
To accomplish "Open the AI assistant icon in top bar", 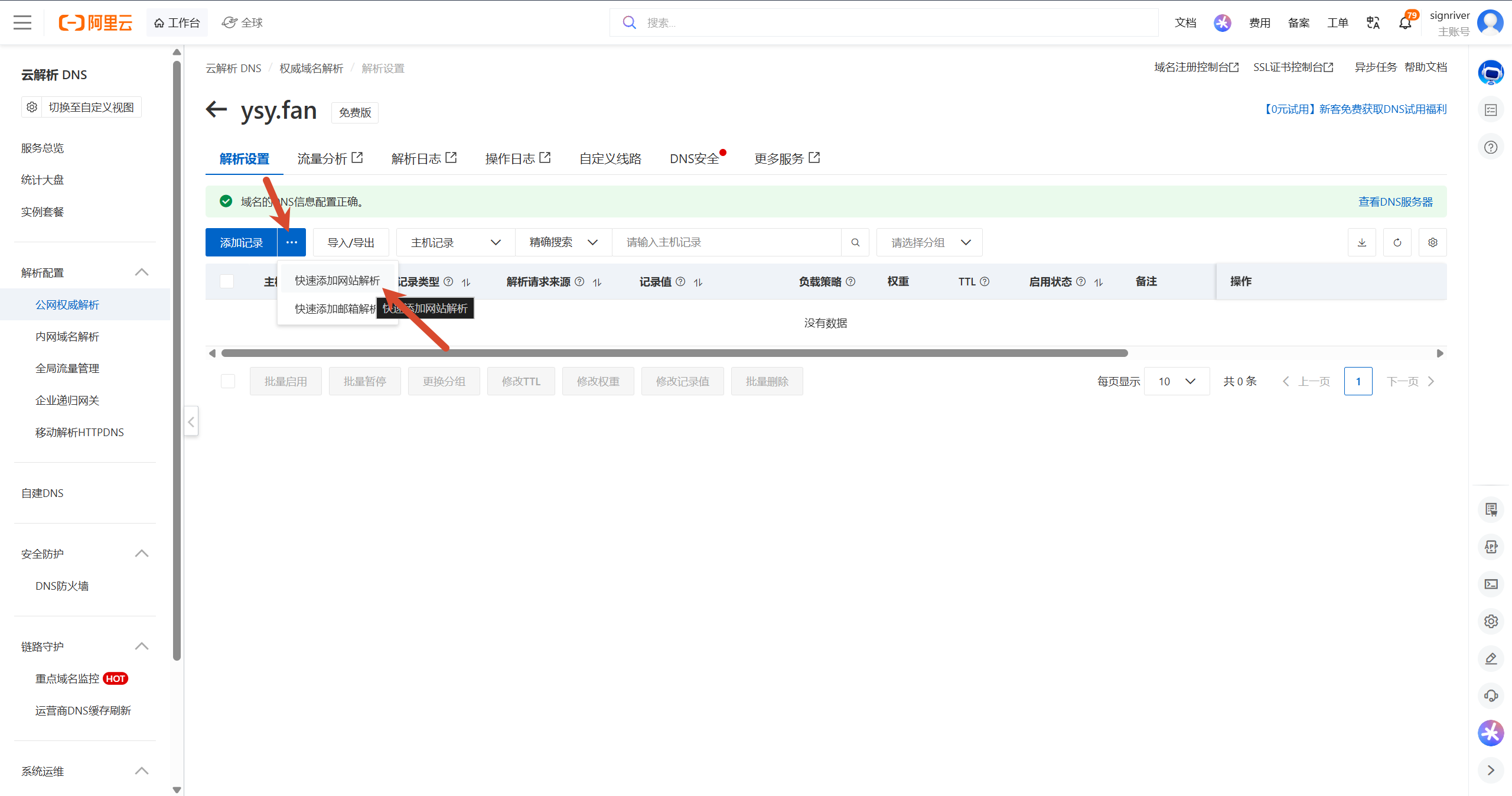I will point(1222,22).
